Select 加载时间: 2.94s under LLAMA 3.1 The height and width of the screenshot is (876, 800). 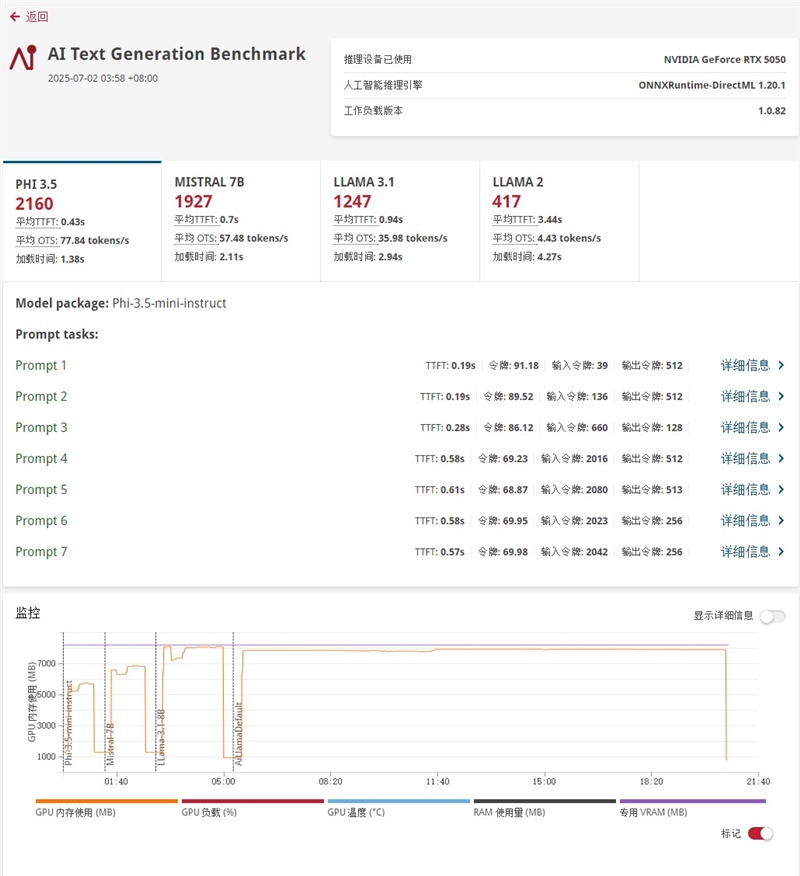[x=368, y=257]
